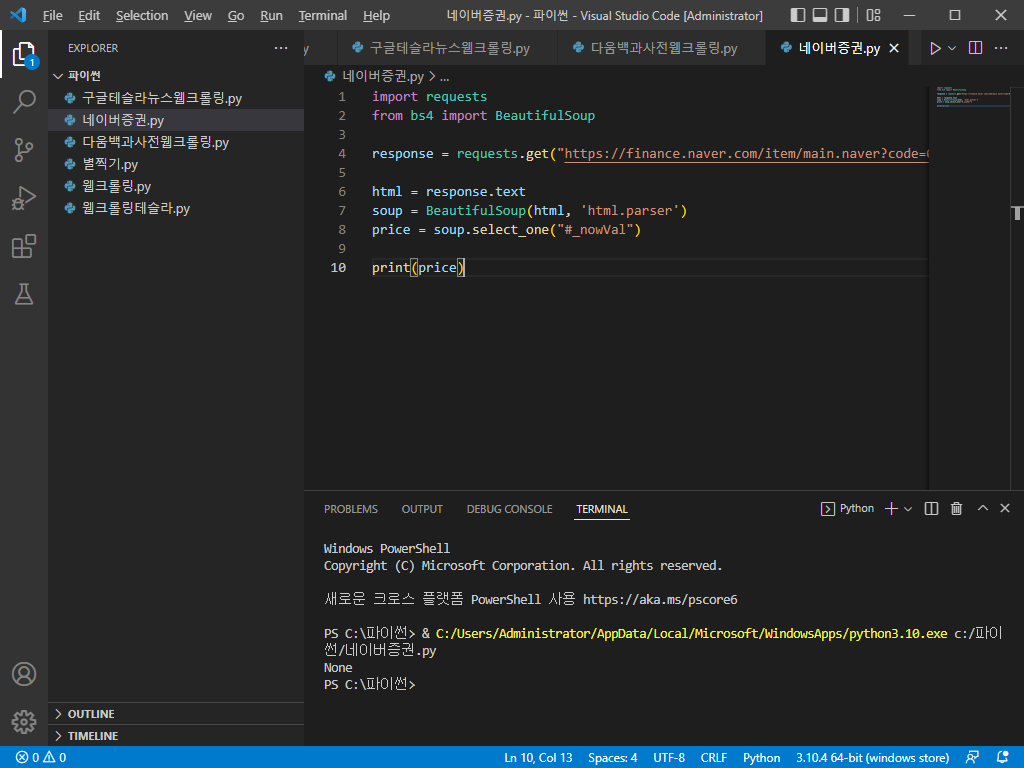The width and height of the screenshot is (1024, 768).
Task: Open editor More Actions ellipsis
Action: [1000, 48]
